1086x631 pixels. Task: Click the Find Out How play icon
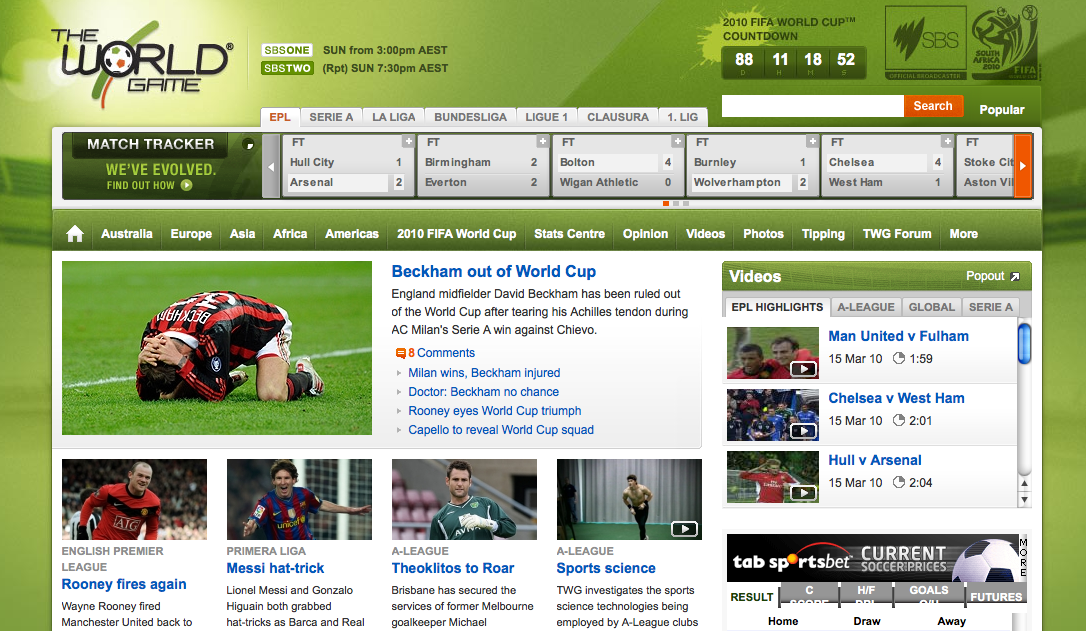(186, 185)
